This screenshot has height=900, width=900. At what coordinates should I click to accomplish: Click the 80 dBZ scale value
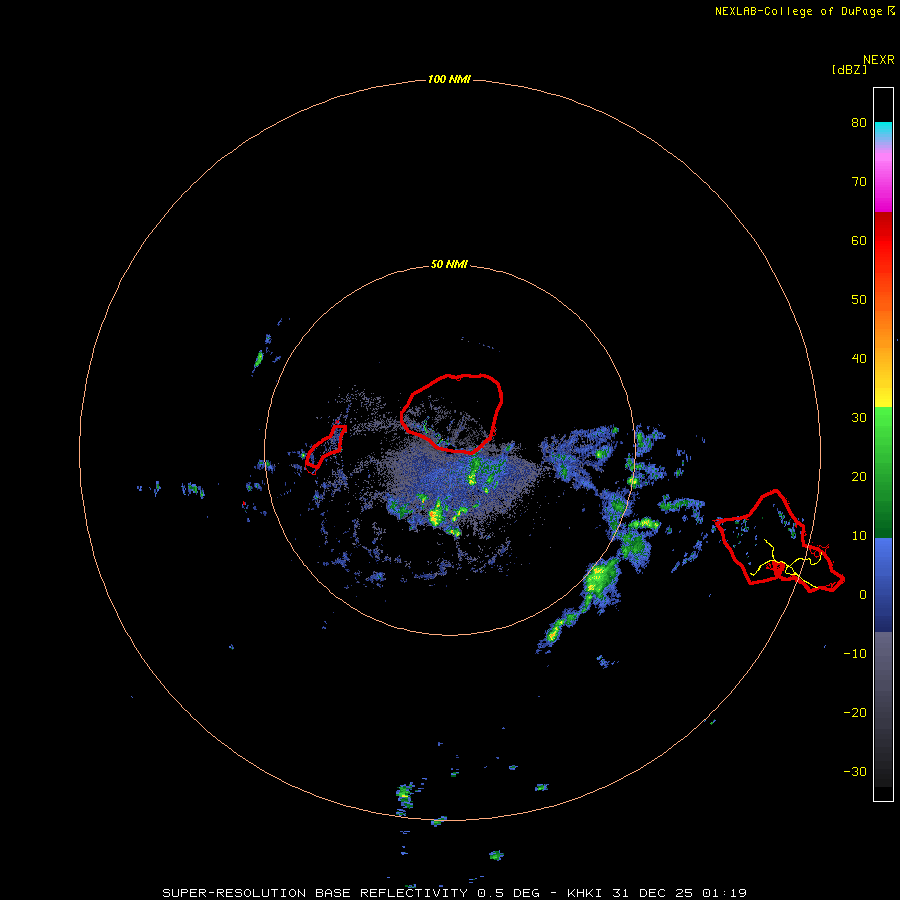[x=859, y=122]
